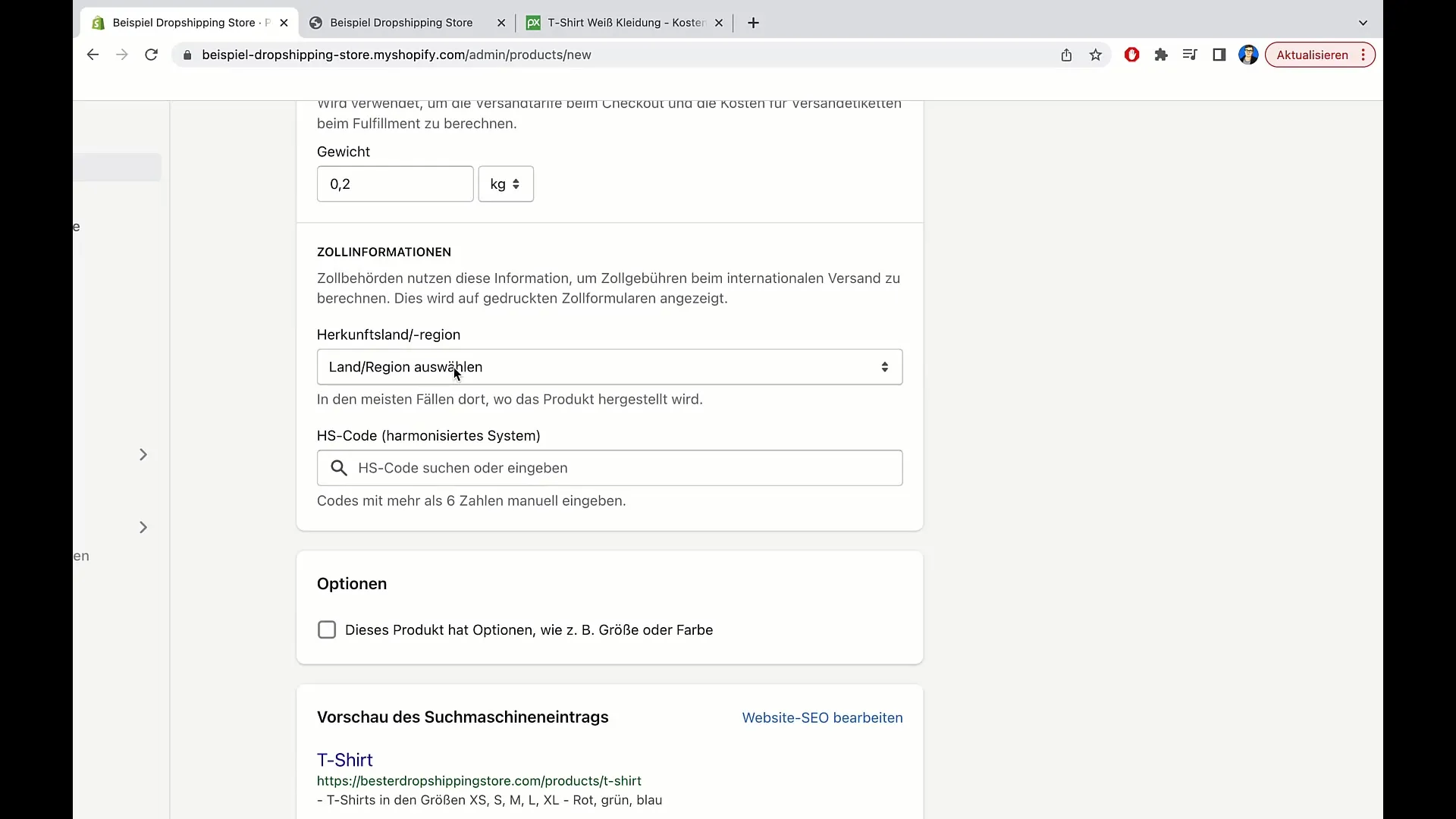This screenshot has width=1456, height=819.
Task: Click the browser forward arrow
Action: 121,55
